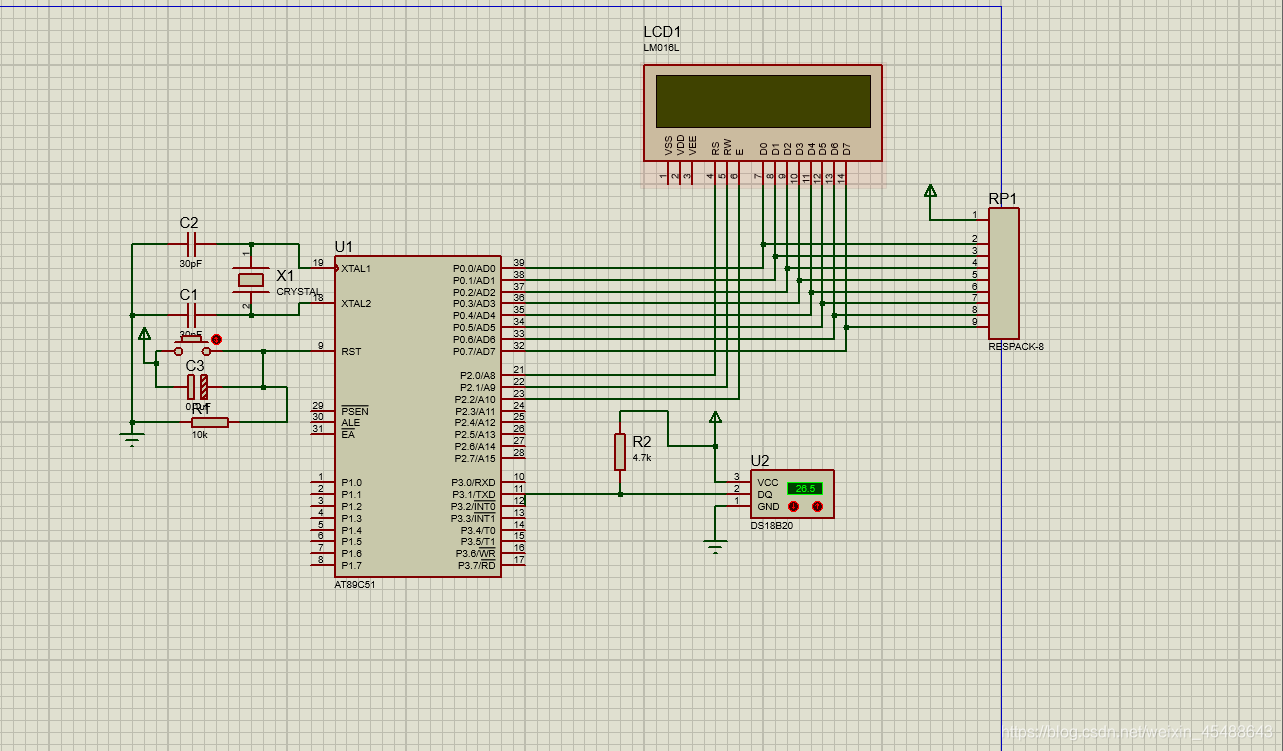Select capacitor C2 symbol
1283x751 pixels.
[192, 244]
